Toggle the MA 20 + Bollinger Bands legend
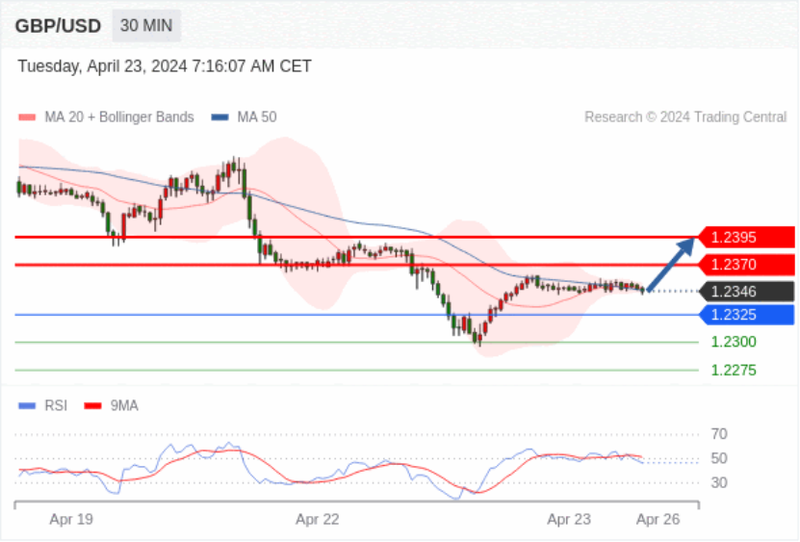 click(119, 117)
